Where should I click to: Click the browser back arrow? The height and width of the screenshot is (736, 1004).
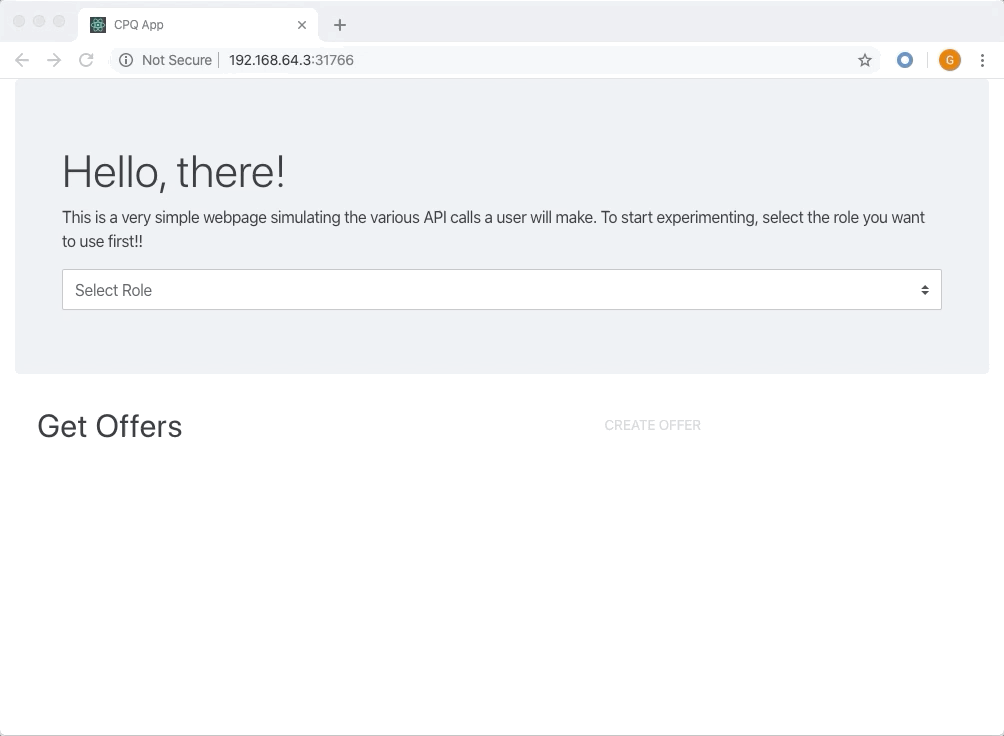pyautogui.click(x=22, y=60)
